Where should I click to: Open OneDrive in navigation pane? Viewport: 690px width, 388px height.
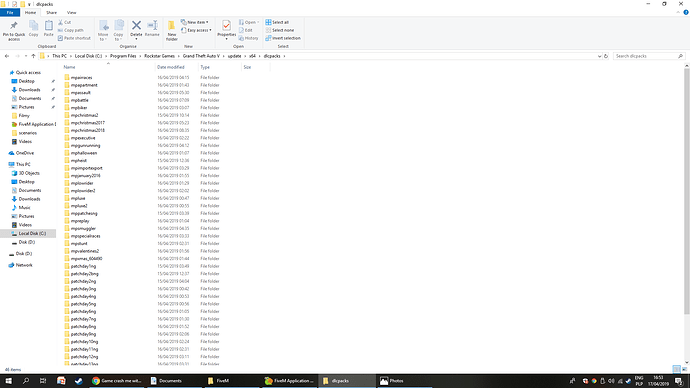click(x=25, y=153)
